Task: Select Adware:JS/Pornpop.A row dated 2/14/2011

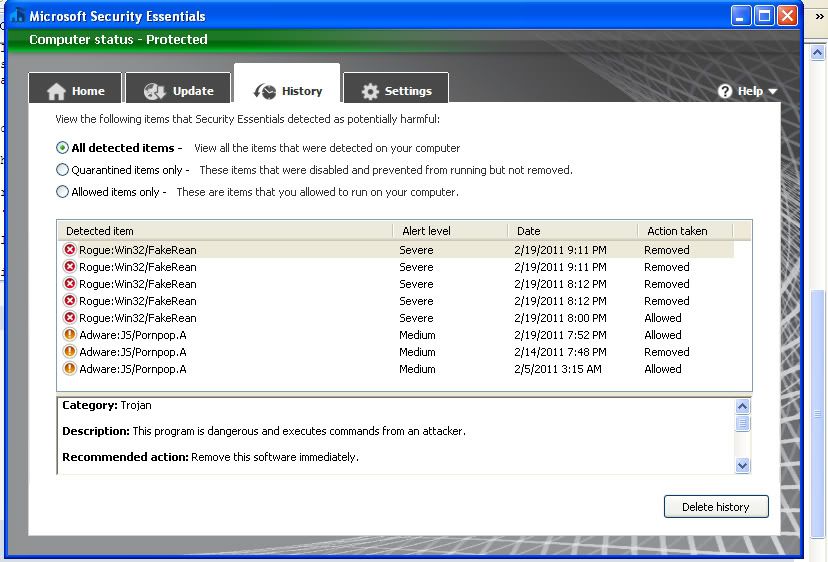Action: [x=396, y=352]
